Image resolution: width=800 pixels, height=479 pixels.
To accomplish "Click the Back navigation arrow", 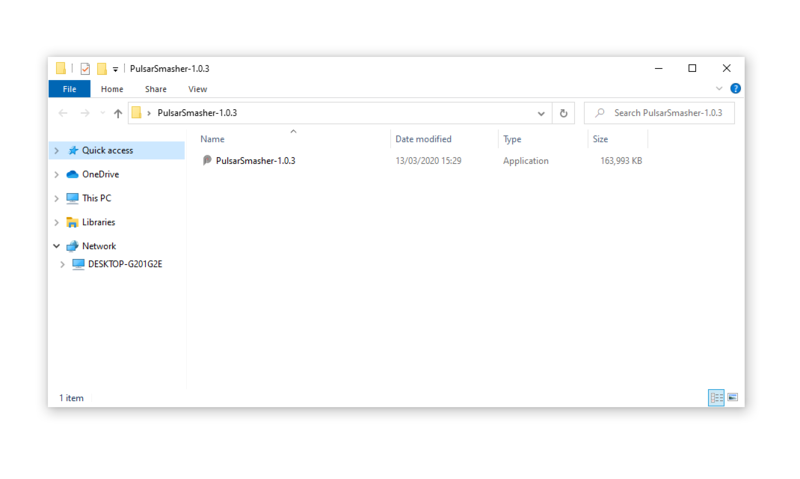I will (x=63, y=113).
